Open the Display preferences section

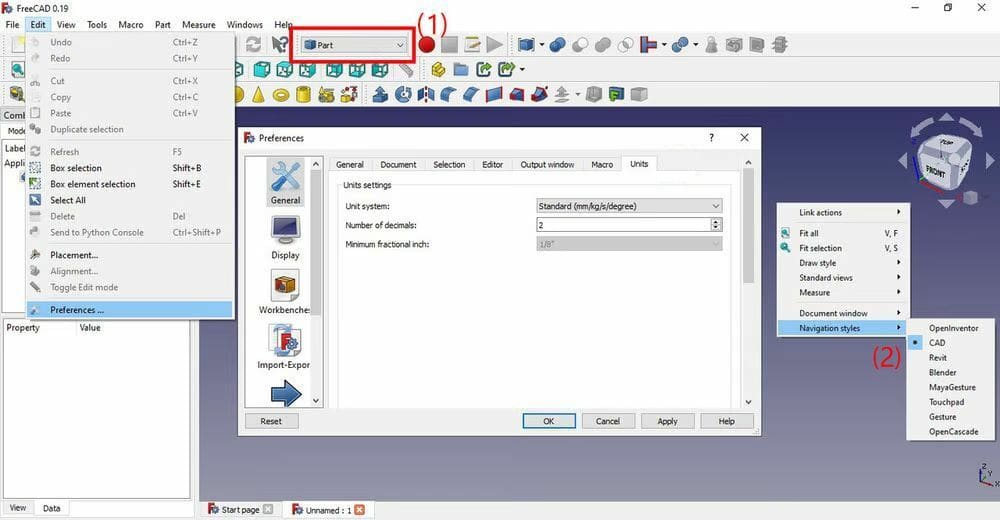[x=285, y=237]
